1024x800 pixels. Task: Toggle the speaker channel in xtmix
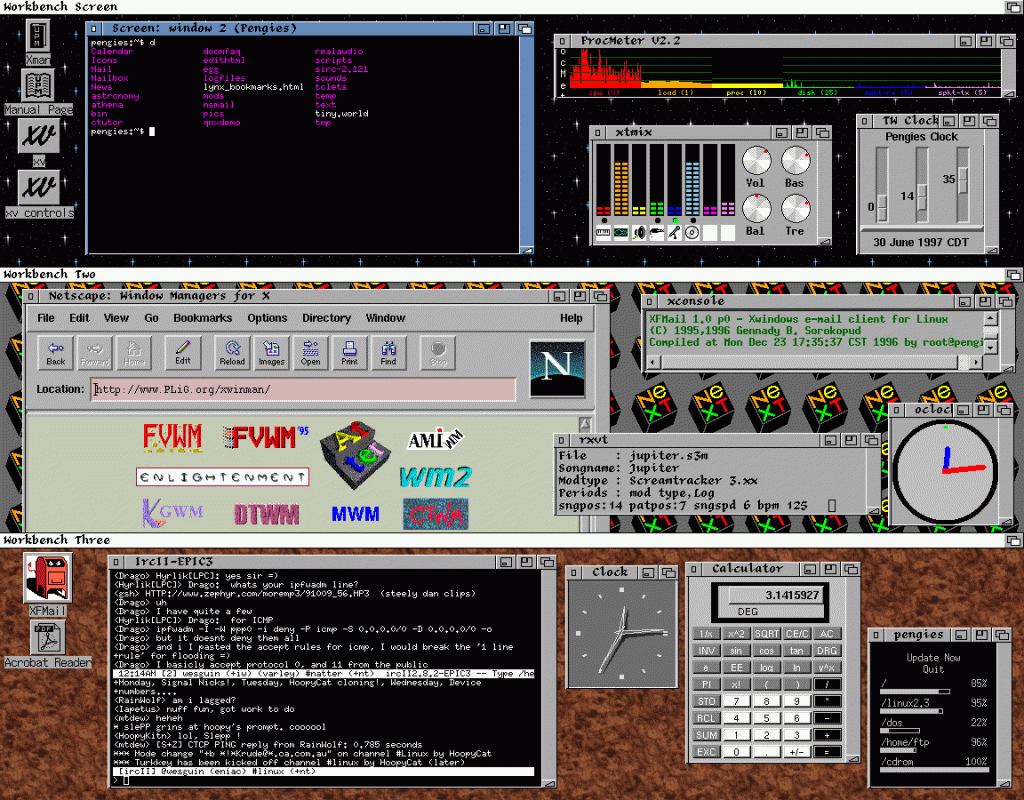coord(639,233)
